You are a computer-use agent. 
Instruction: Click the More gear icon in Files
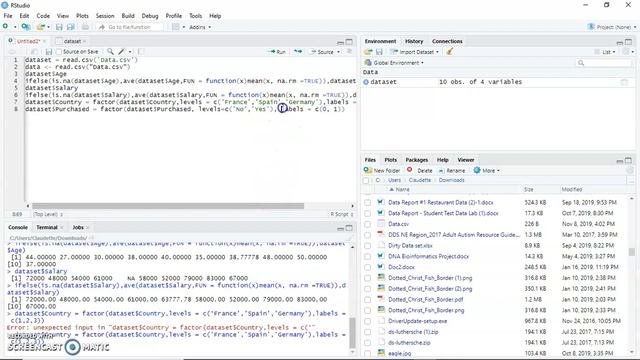pos(477,170)
